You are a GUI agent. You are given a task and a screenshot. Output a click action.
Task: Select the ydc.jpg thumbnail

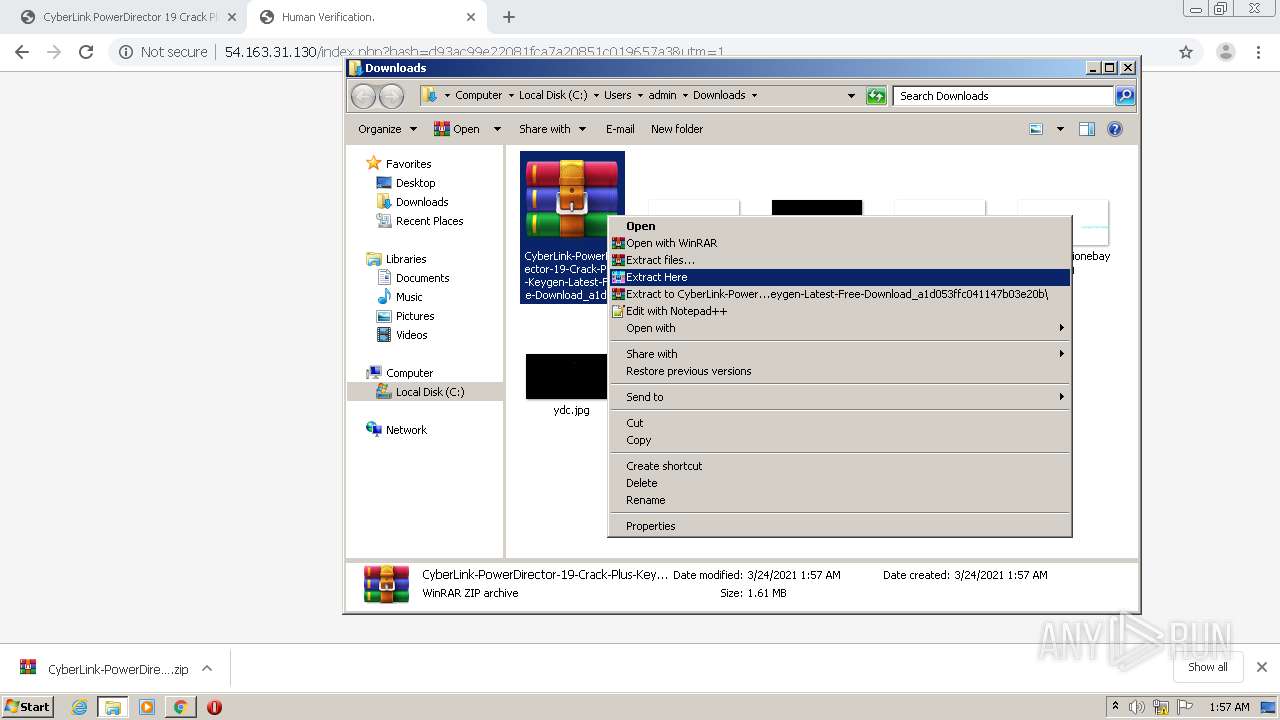pyautogui.click(x=568, y=377)
